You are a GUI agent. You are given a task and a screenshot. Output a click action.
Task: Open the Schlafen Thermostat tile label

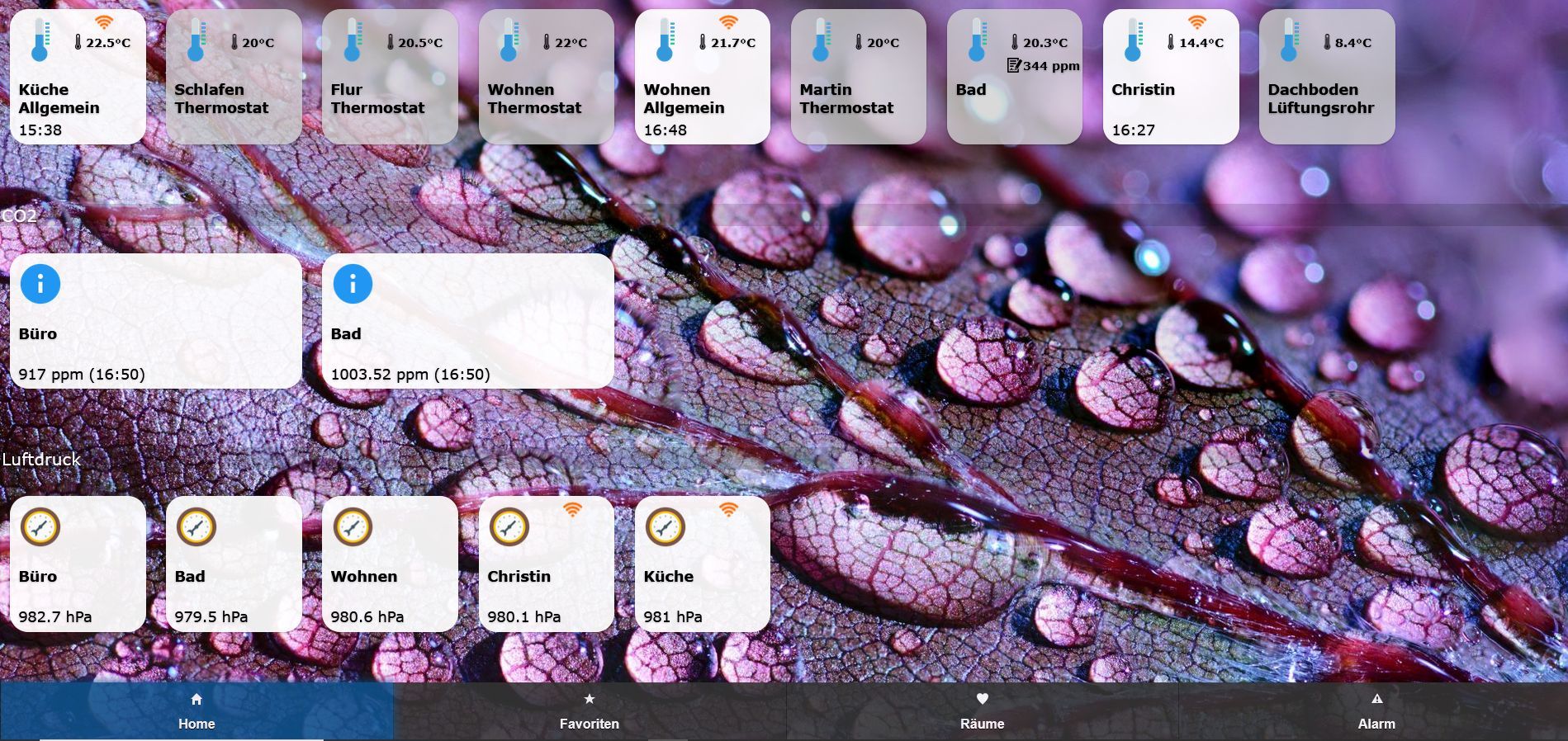pos(221,99)
